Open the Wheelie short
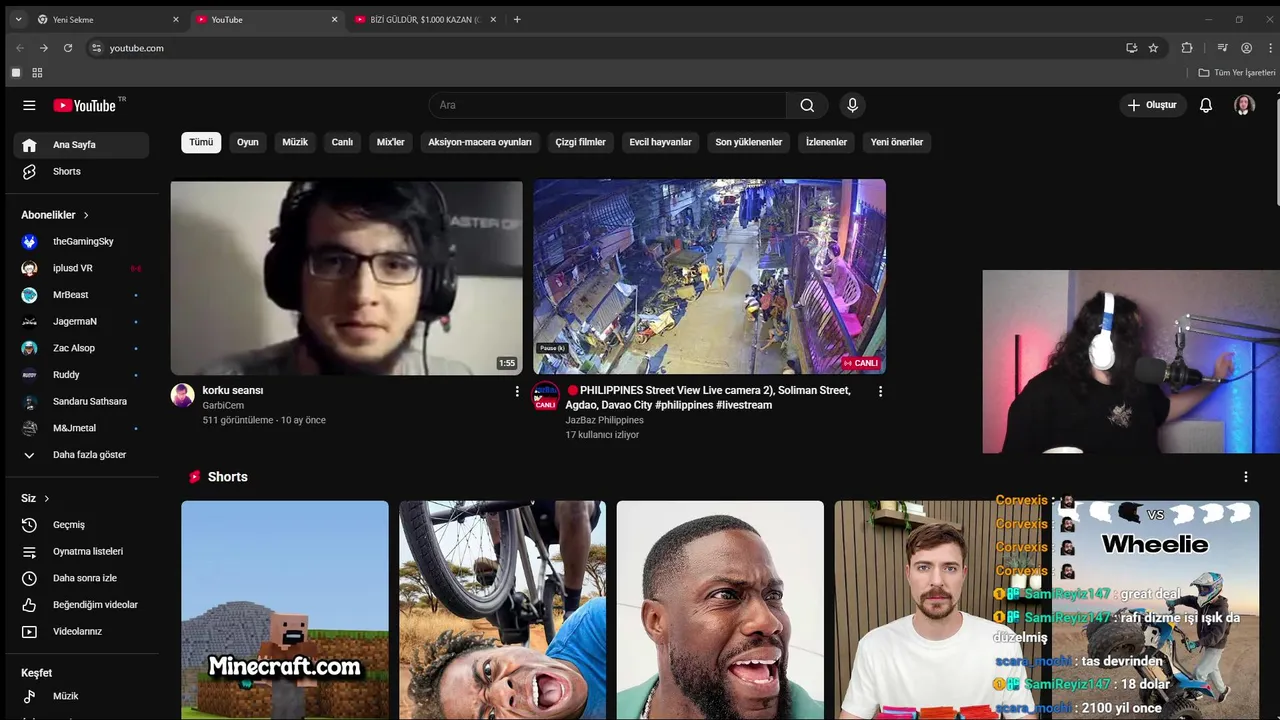The width and height of the screenshot is (1280, 720). [x=1155, y=610]
